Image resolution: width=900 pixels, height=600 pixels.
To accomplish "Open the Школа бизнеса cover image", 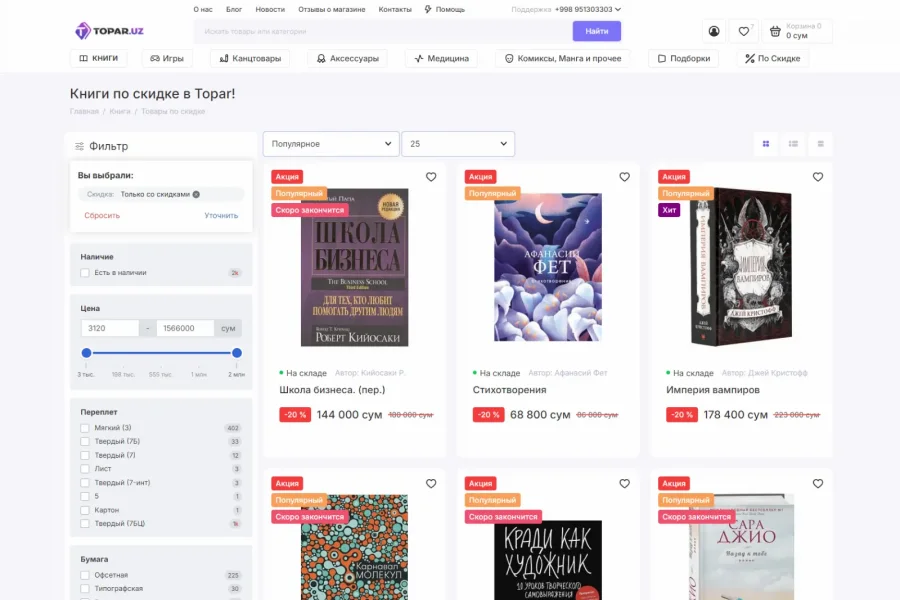I will click(355, 267).
